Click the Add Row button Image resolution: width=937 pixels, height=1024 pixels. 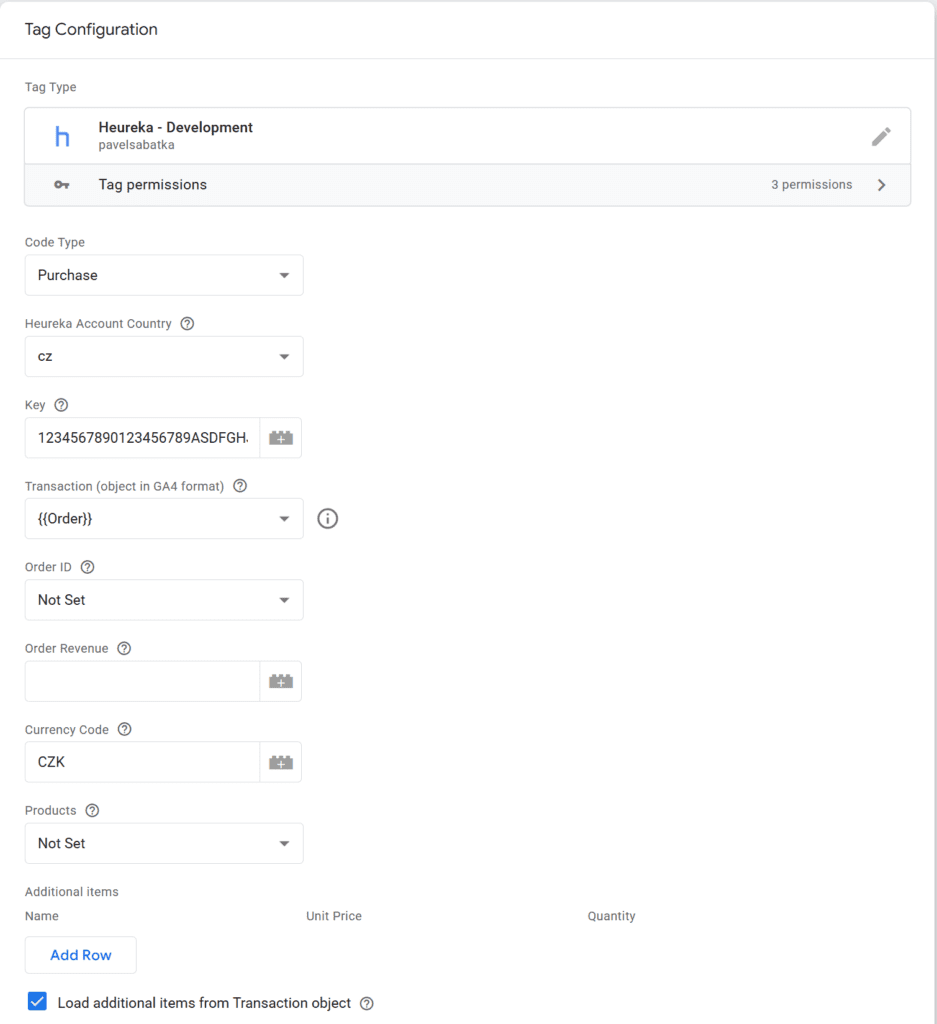(81, 955)
